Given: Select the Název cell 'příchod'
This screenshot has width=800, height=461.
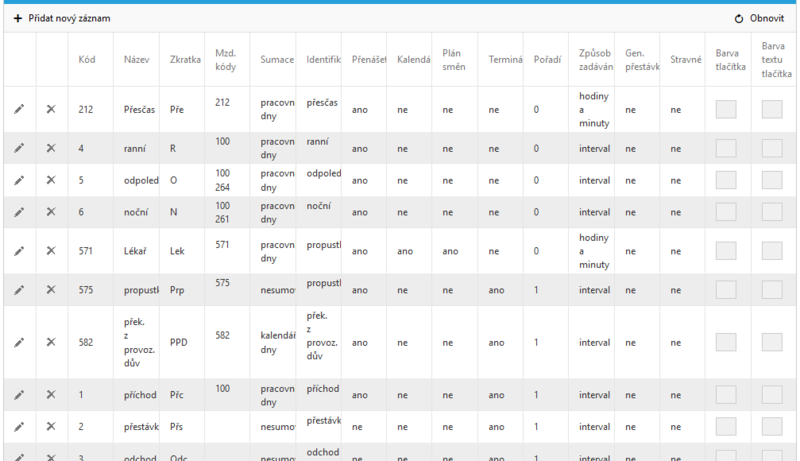Looking at the screenshot, I should 140,395.
